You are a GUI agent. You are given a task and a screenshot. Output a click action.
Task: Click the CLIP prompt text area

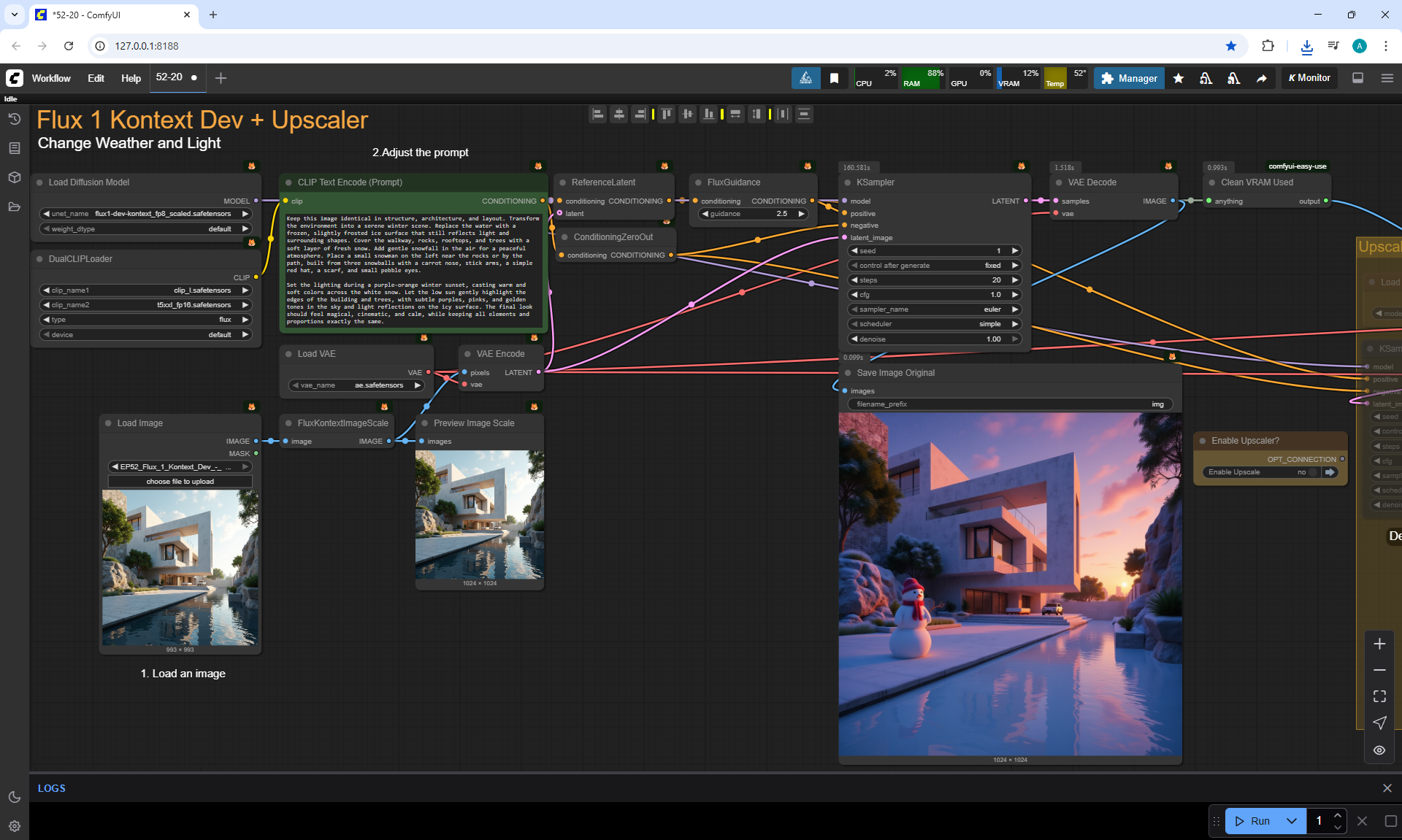[x=413, y=270]
